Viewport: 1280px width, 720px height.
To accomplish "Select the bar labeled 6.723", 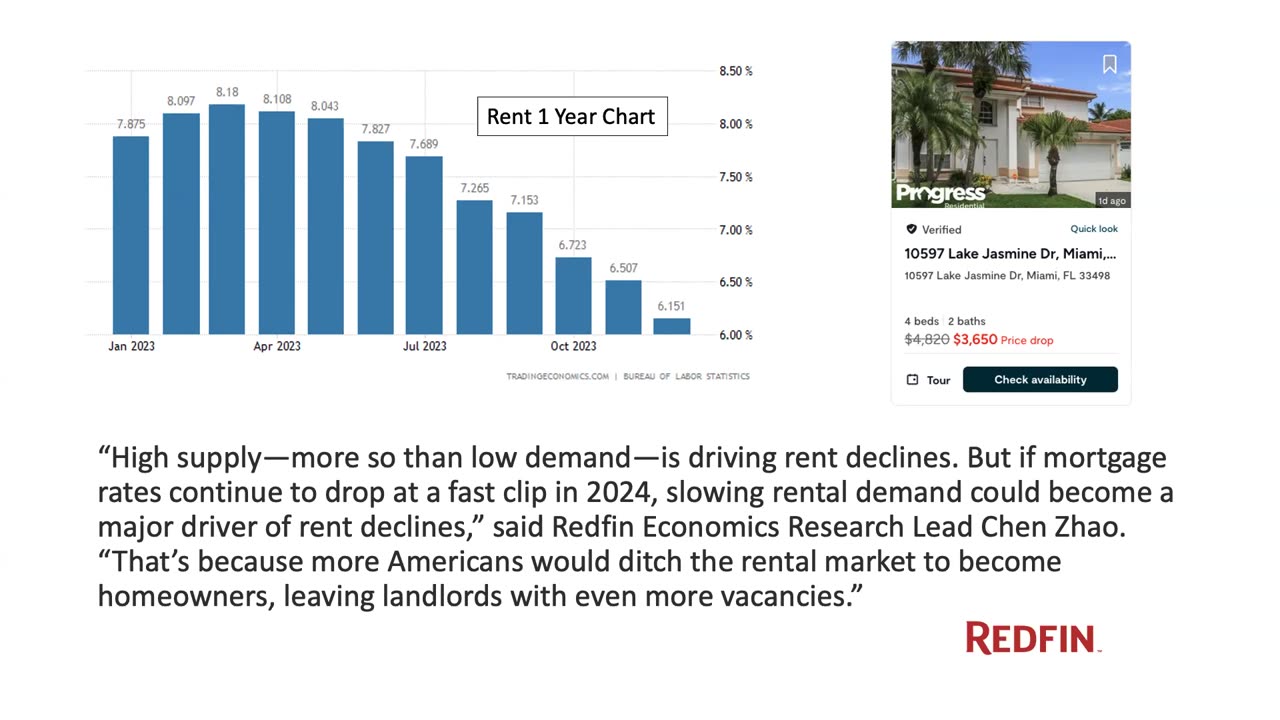I will pos(574,296).
